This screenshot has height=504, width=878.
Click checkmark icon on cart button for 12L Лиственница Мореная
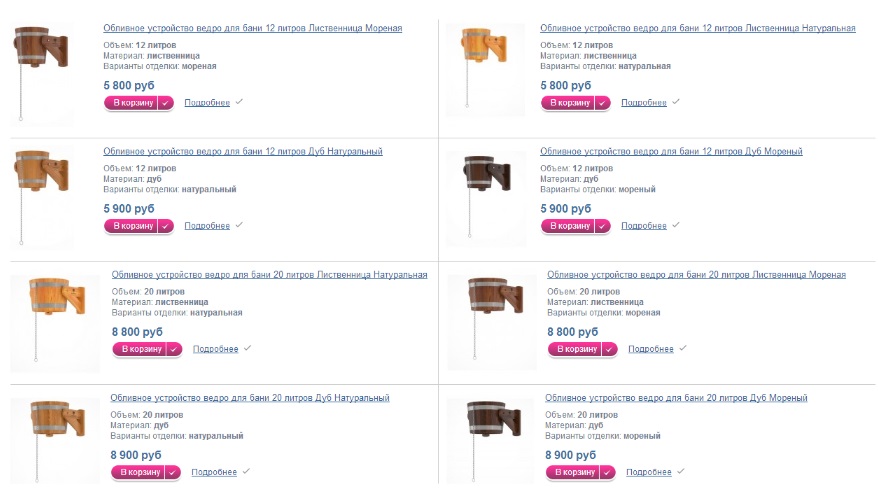(165, 102)
